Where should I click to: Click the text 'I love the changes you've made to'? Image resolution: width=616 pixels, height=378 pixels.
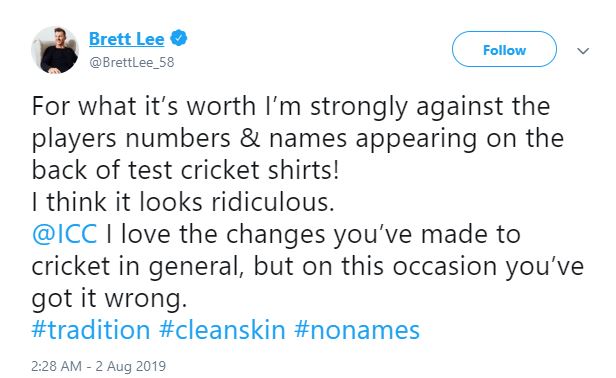(313, 235)
